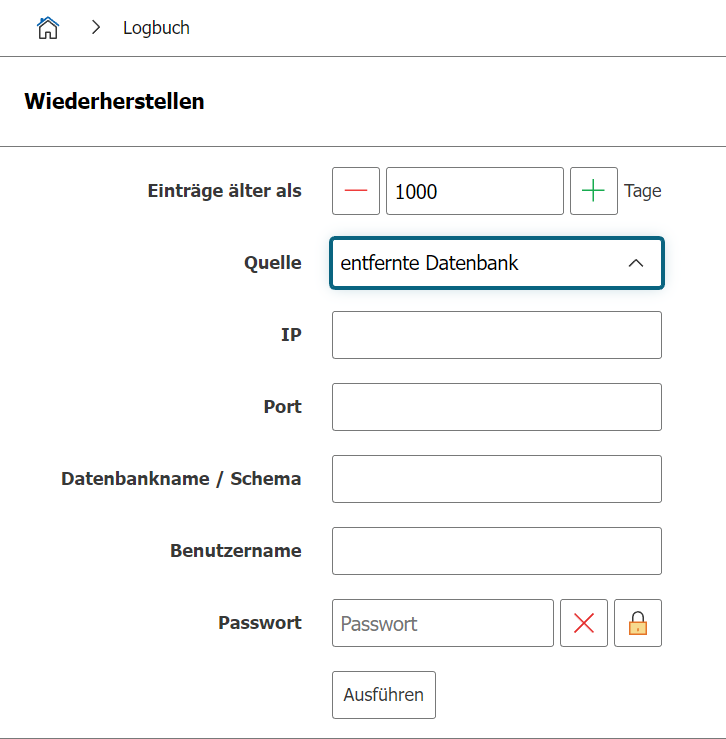726x739 pixels.
Task: Click the Einträge älter als label
Action: click(224, 191)
